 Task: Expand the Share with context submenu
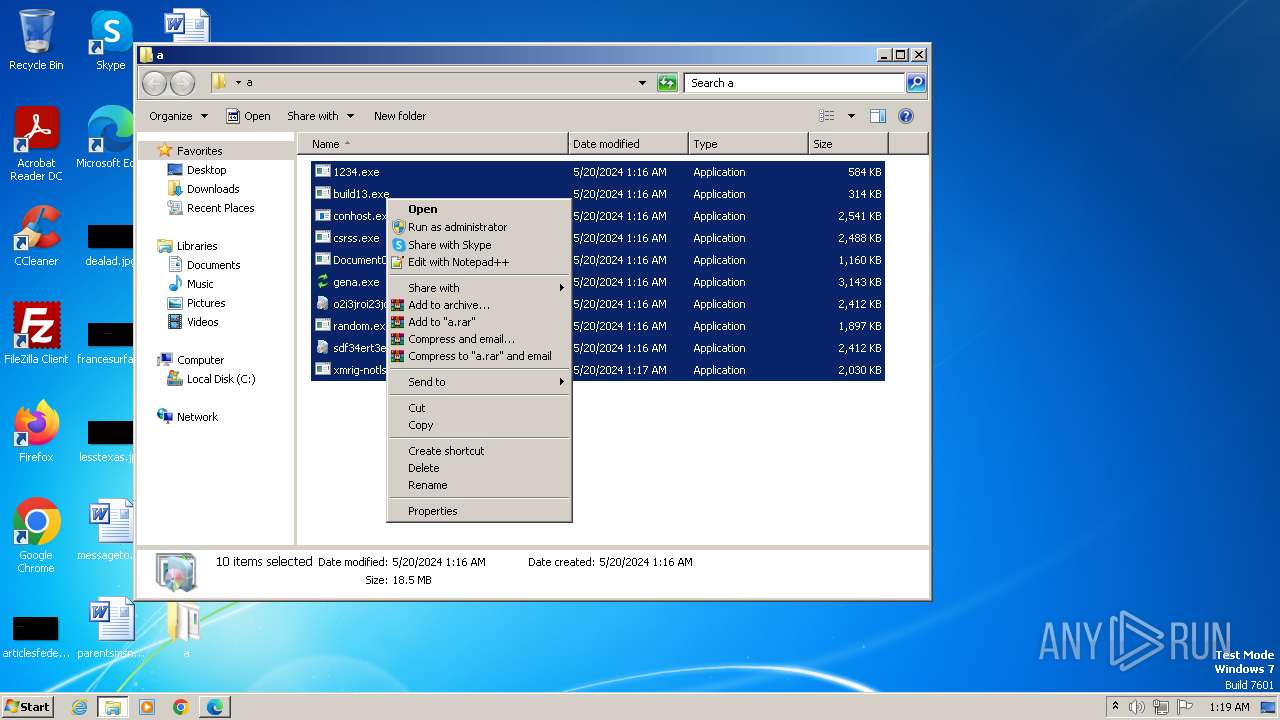pos(479,288)
